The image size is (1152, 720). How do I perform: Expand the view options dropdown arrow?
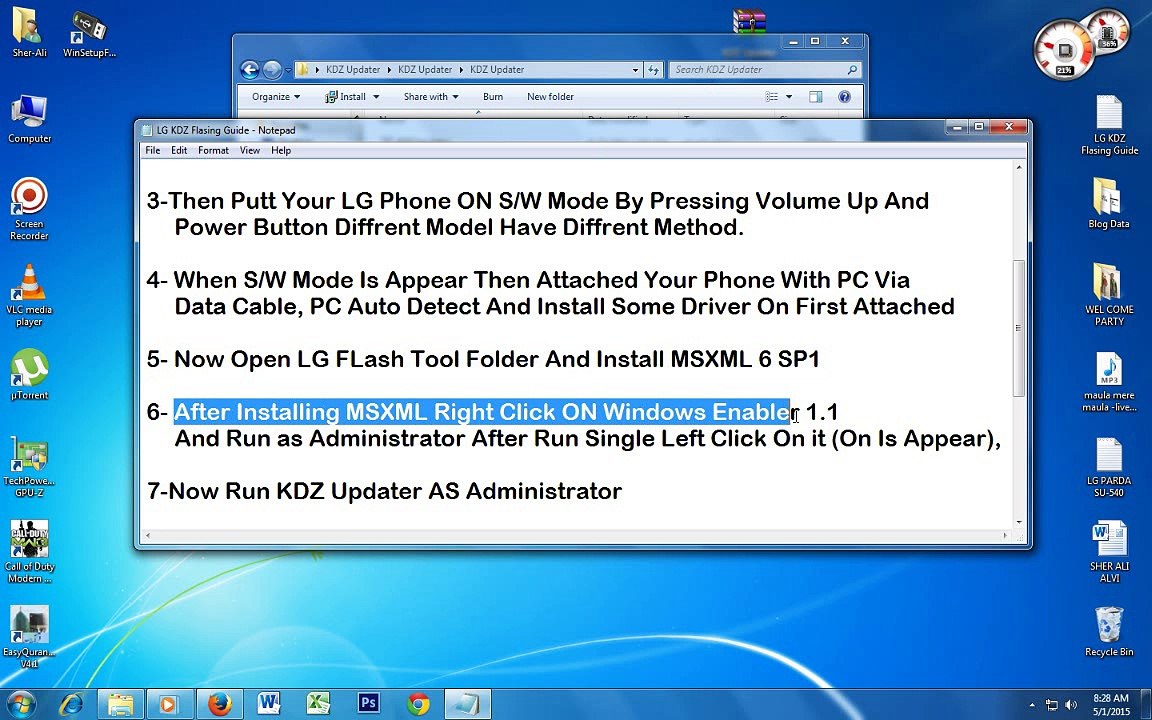pyautogui.click(x=789, y=96)
